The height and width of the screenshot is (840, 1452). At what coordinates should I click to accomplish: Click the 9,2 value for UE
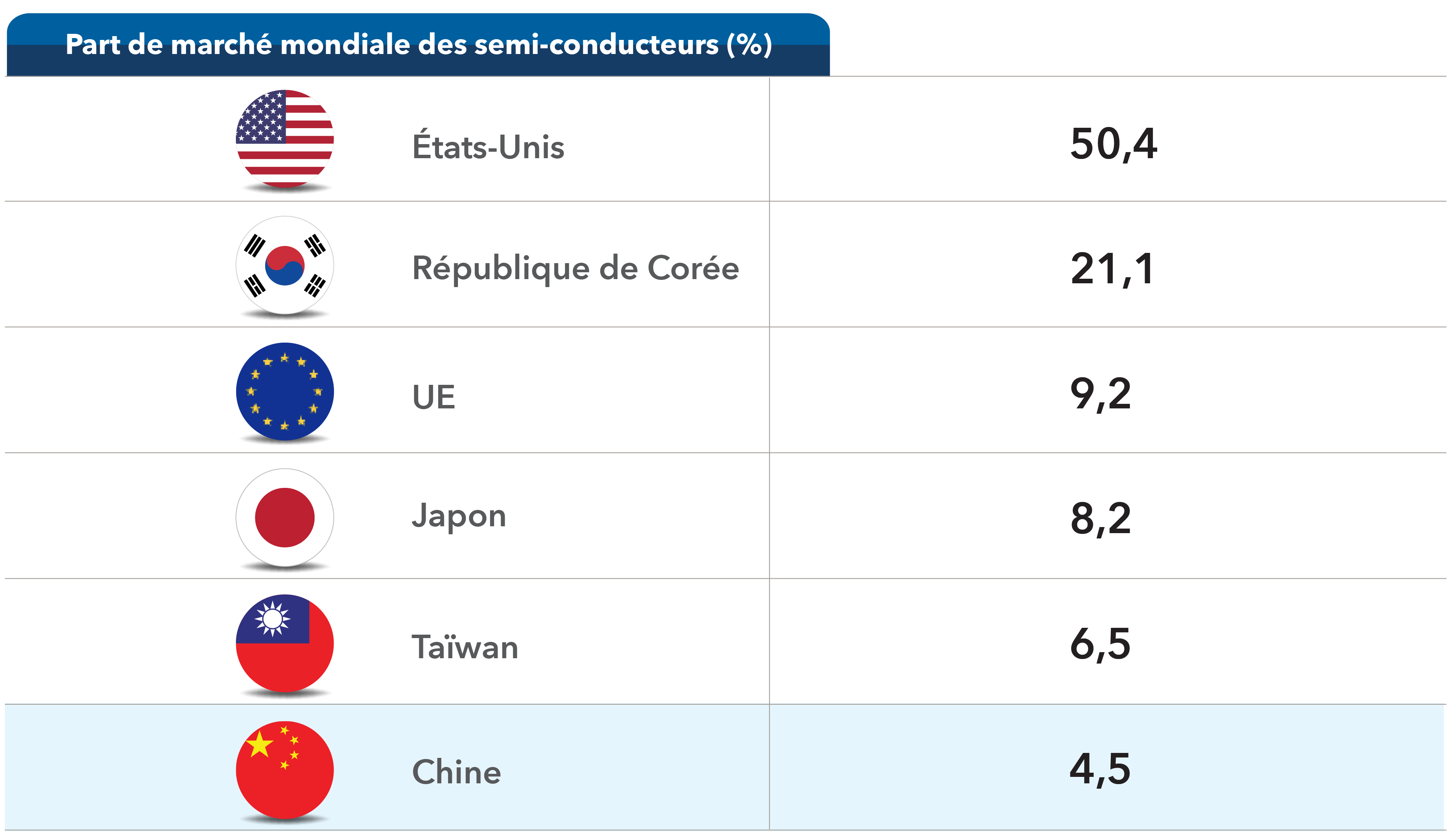click(x=1101, y=395)
